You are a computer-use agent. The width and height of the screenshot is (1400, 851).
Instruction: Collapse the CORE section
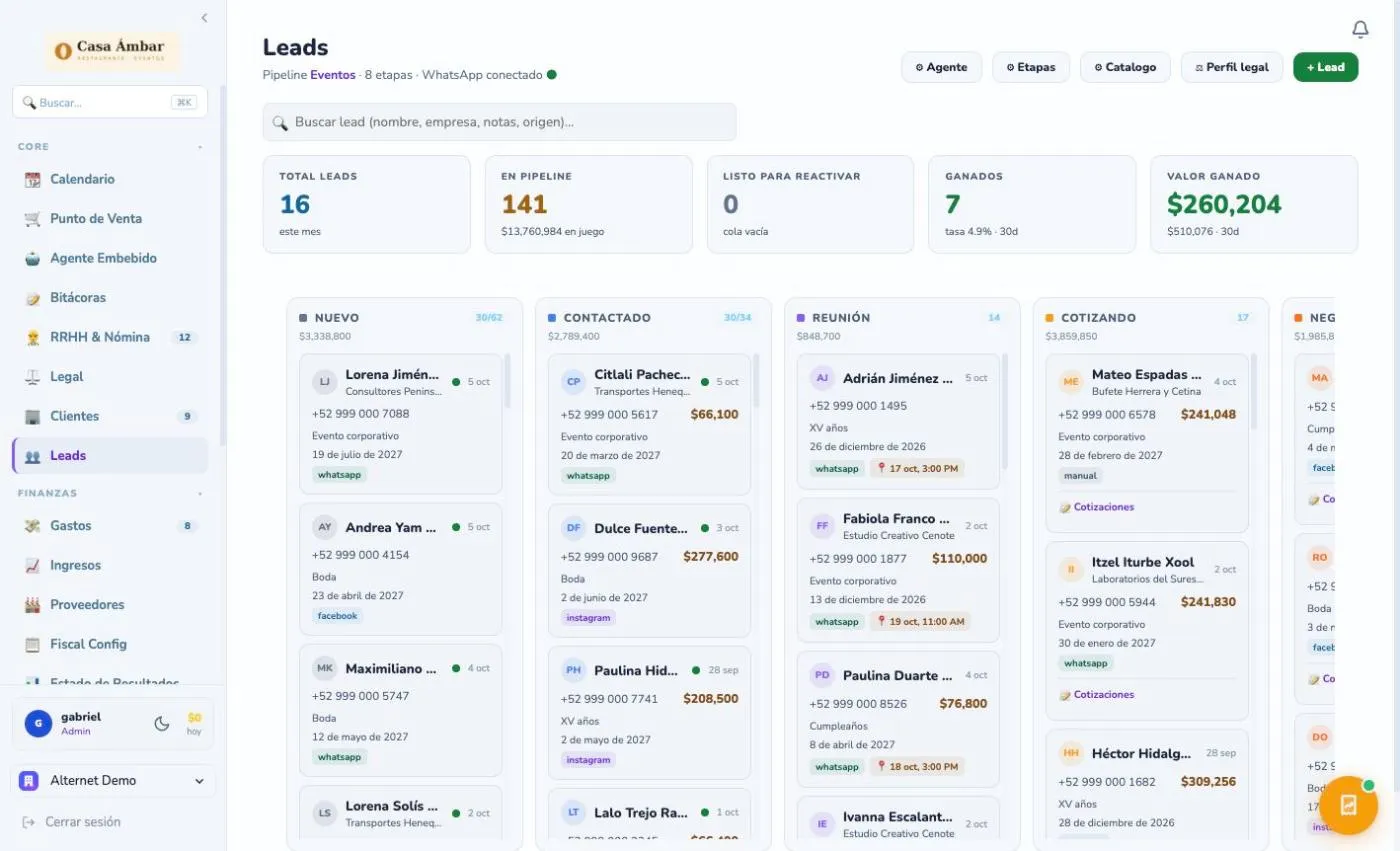(x=199, y=147)
